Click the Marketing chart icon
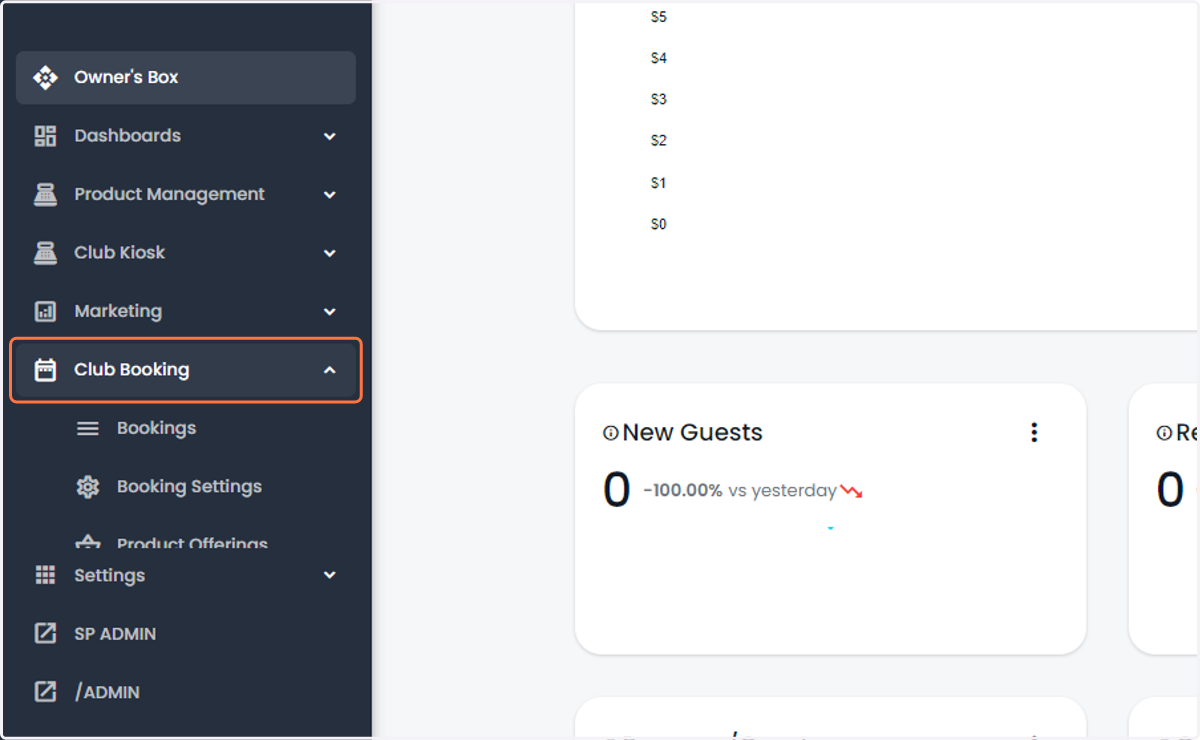Image resolution: width=1200 pixels, height=740 pixels. pos(45,311)
